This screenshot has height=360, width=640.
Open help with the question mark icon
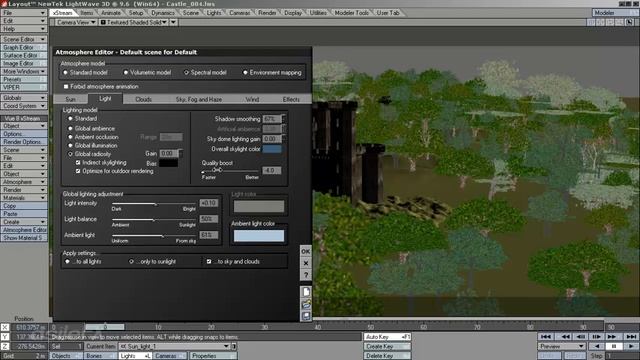tap(305, 275)
